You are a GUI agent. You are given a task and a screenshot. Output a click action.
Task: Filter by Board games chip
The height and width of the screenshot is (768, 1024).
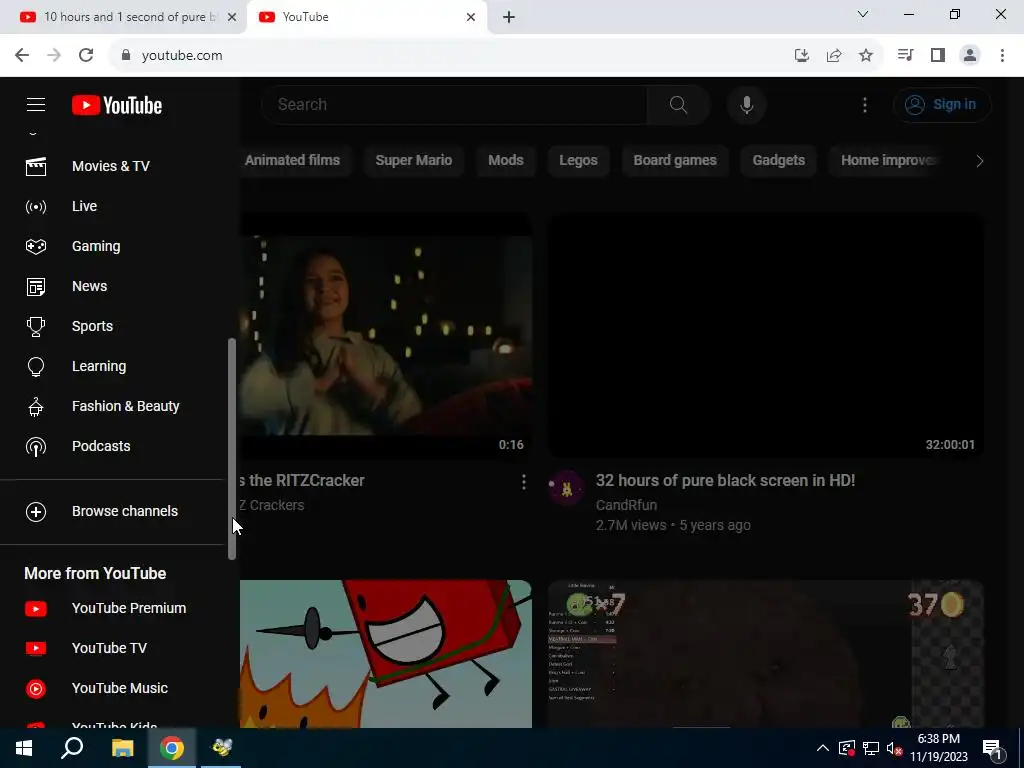675,161
